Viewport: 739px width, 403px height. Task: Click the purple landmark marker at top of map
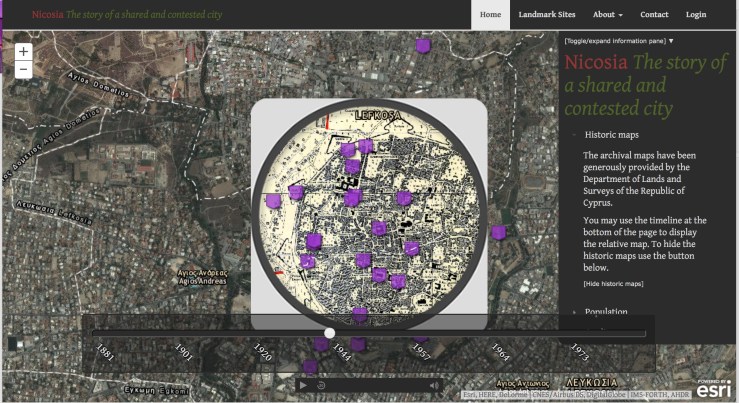(x=424, y=46)
